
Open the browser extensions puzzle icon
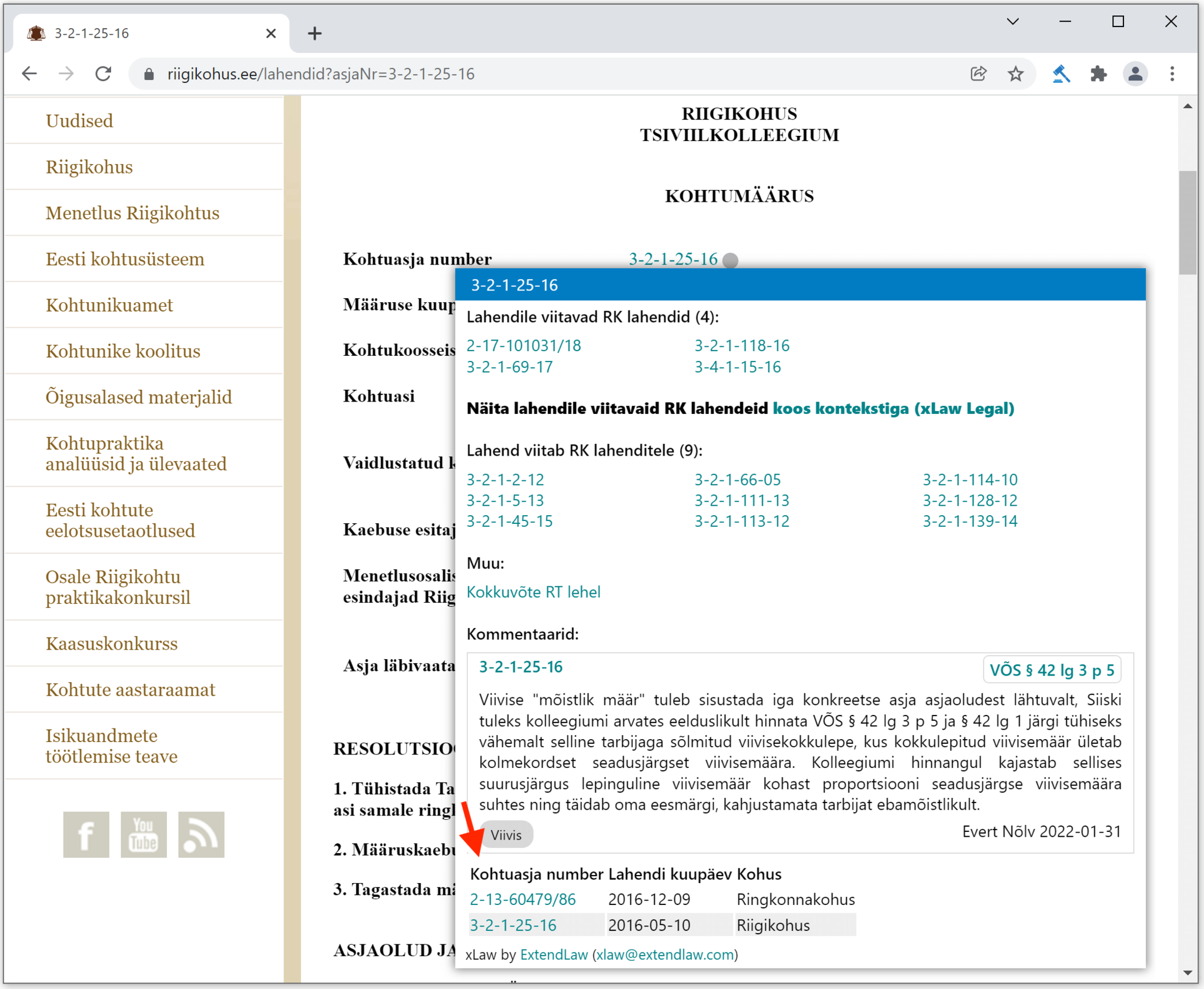coord(1098,73)
